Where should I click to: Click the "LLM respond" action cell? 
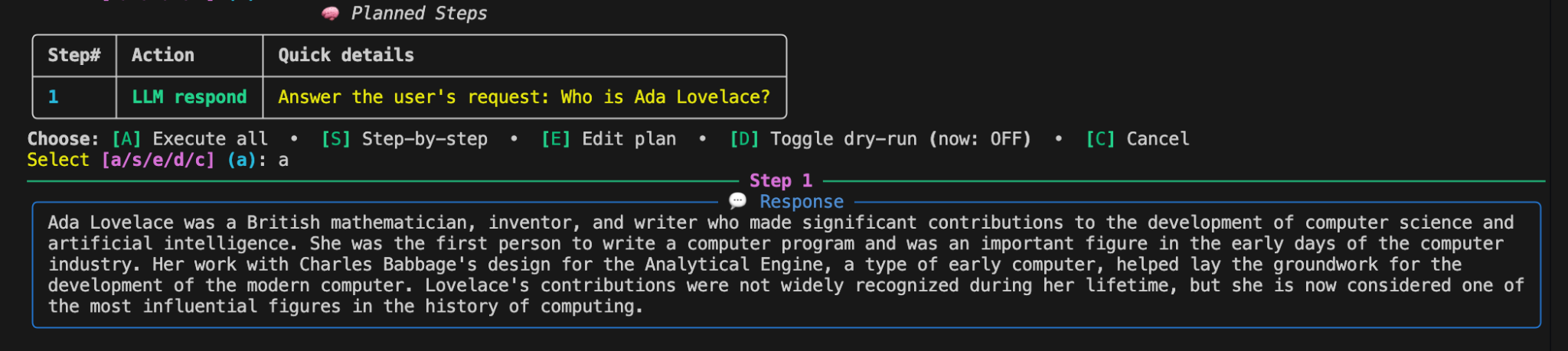tap(189, 97)
